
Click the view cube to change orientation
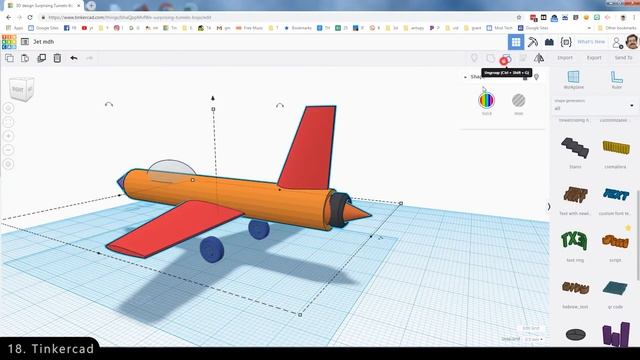[x=22, y=89]
